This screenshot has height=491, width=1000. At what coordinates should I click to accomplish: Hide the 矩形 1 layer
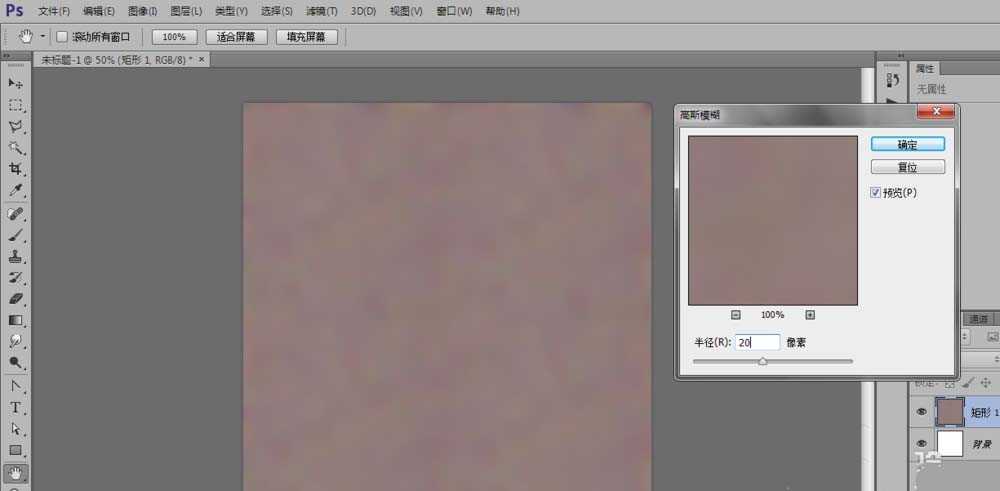point(920,412)
